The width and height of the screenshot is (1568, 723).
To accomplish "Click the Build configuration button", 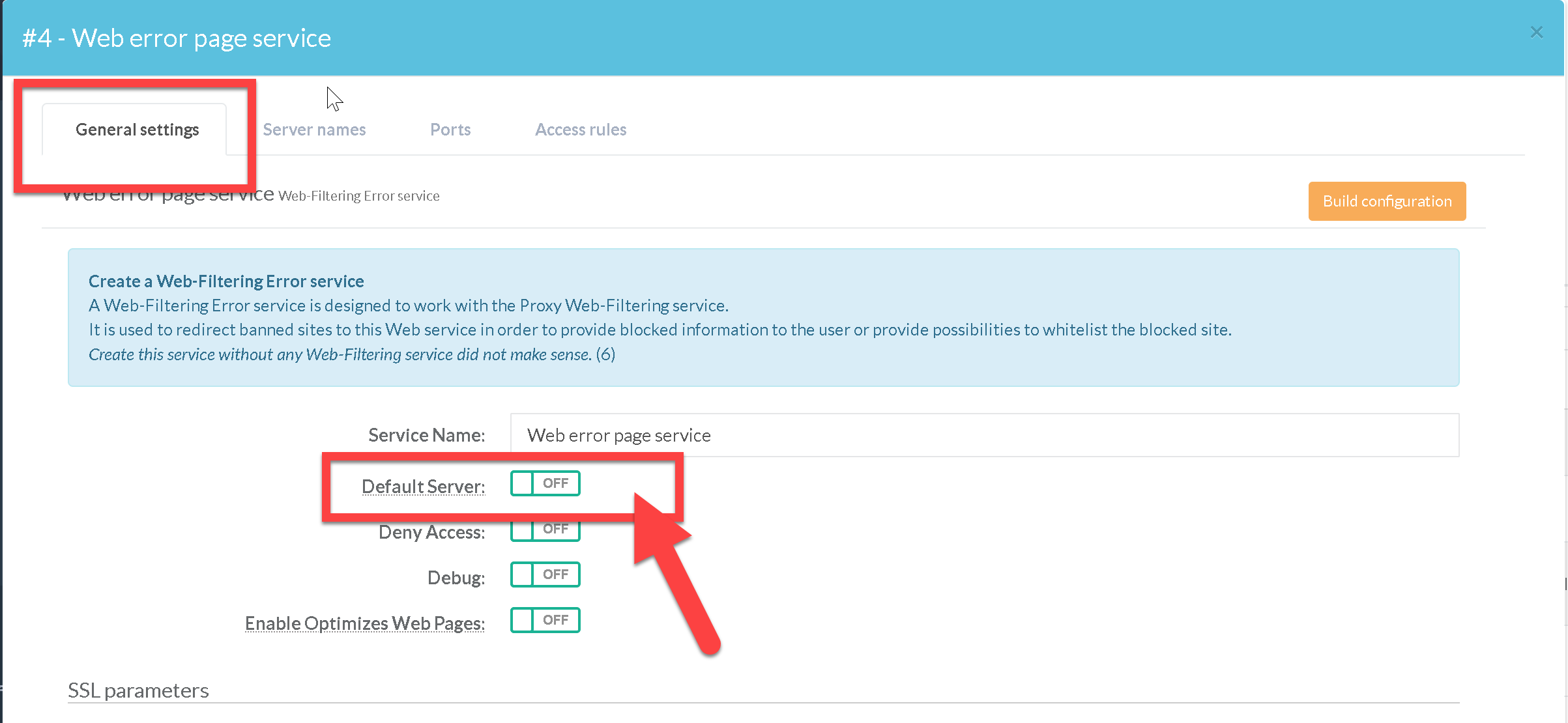I will tap(1387, 201).
